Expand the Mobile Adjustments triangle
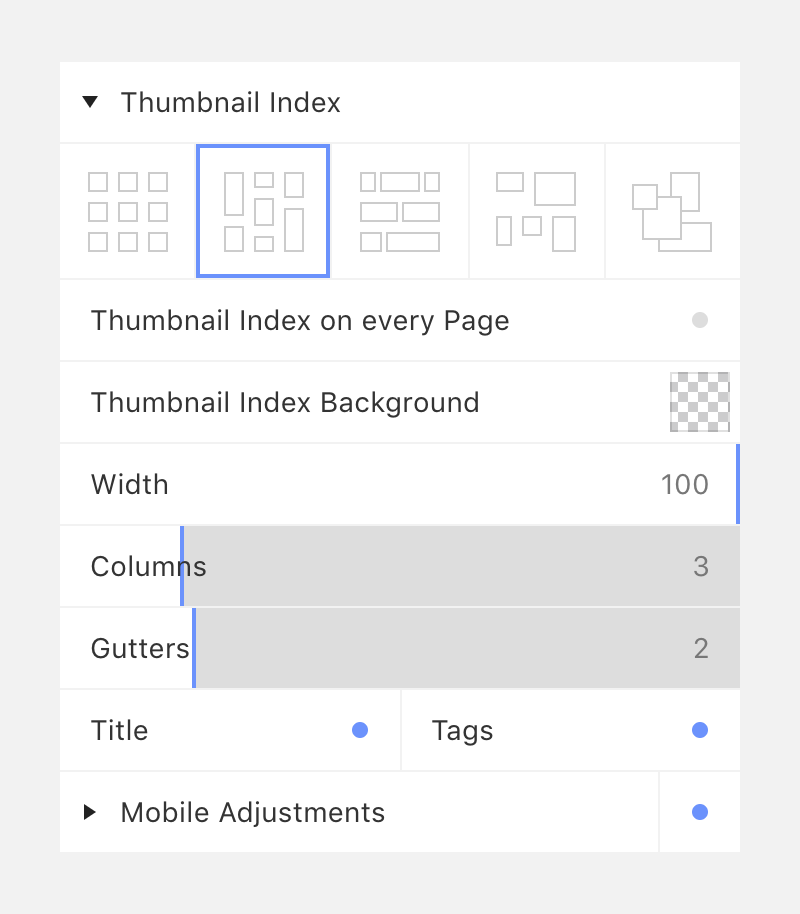The width and height of the screenshot is (800, 914). 89,812
